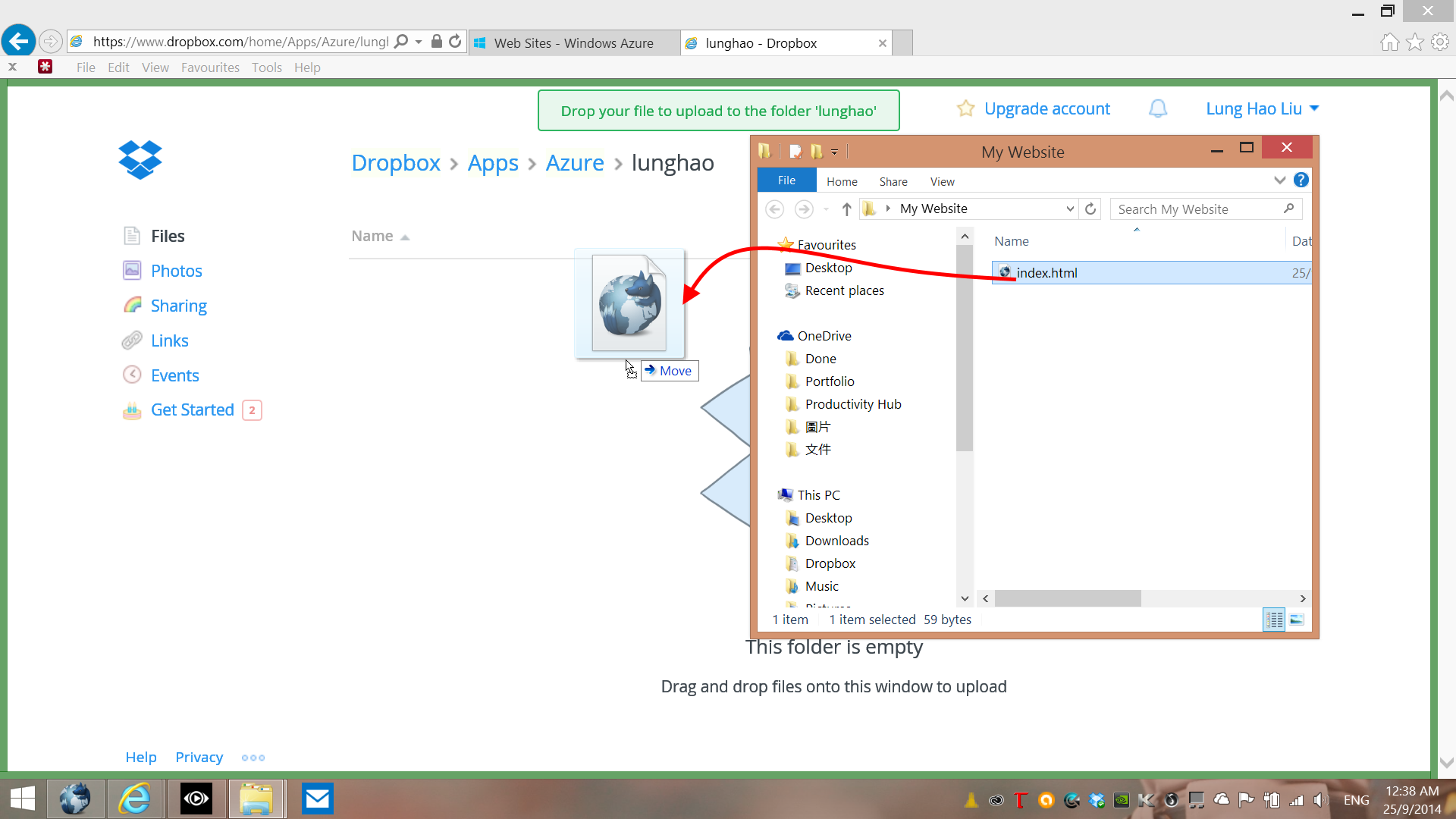
Task: Select the Portfolio folder under OneDrive
Action: pos(829,381)
